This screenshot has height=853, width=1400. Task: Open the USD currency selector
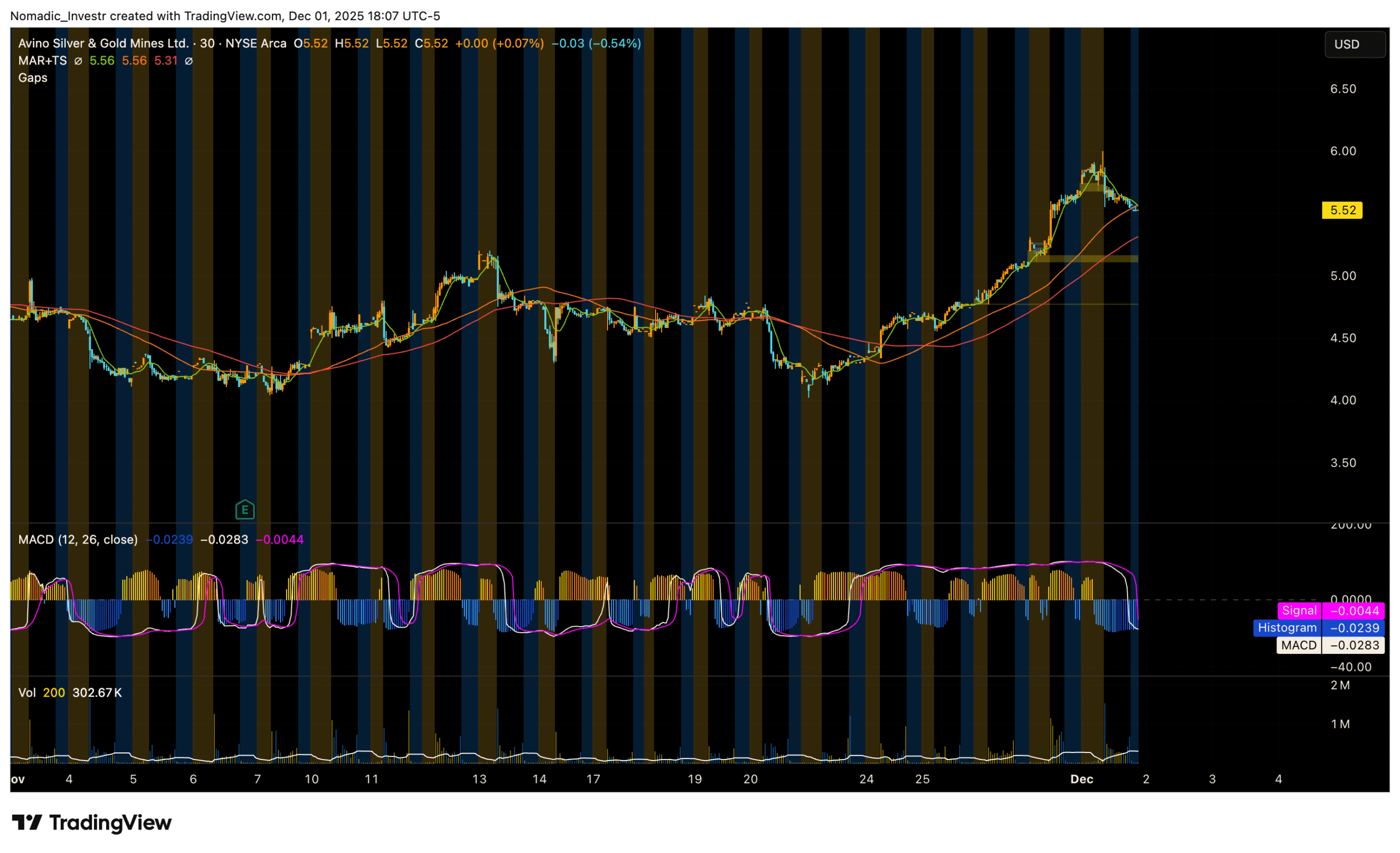1355,44
